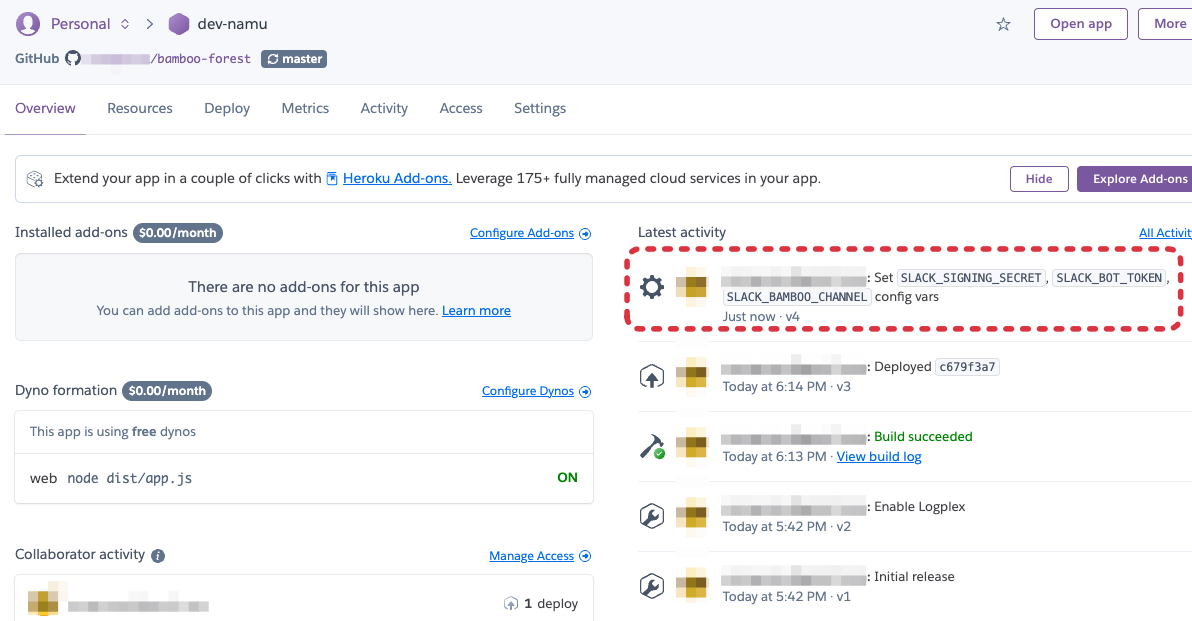Click the ON status of web dyno

click(567, 477)
